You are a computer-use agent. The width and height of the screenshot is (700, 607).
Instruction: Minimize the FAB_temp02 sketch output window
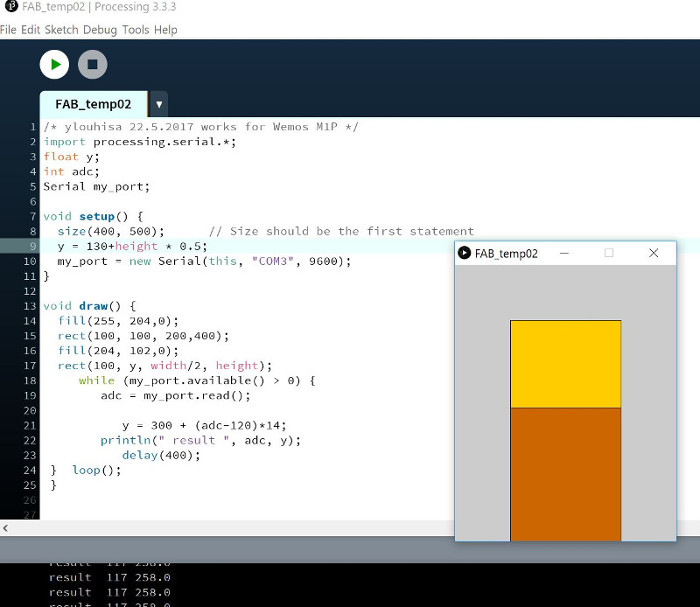click(x=564, y=254)
